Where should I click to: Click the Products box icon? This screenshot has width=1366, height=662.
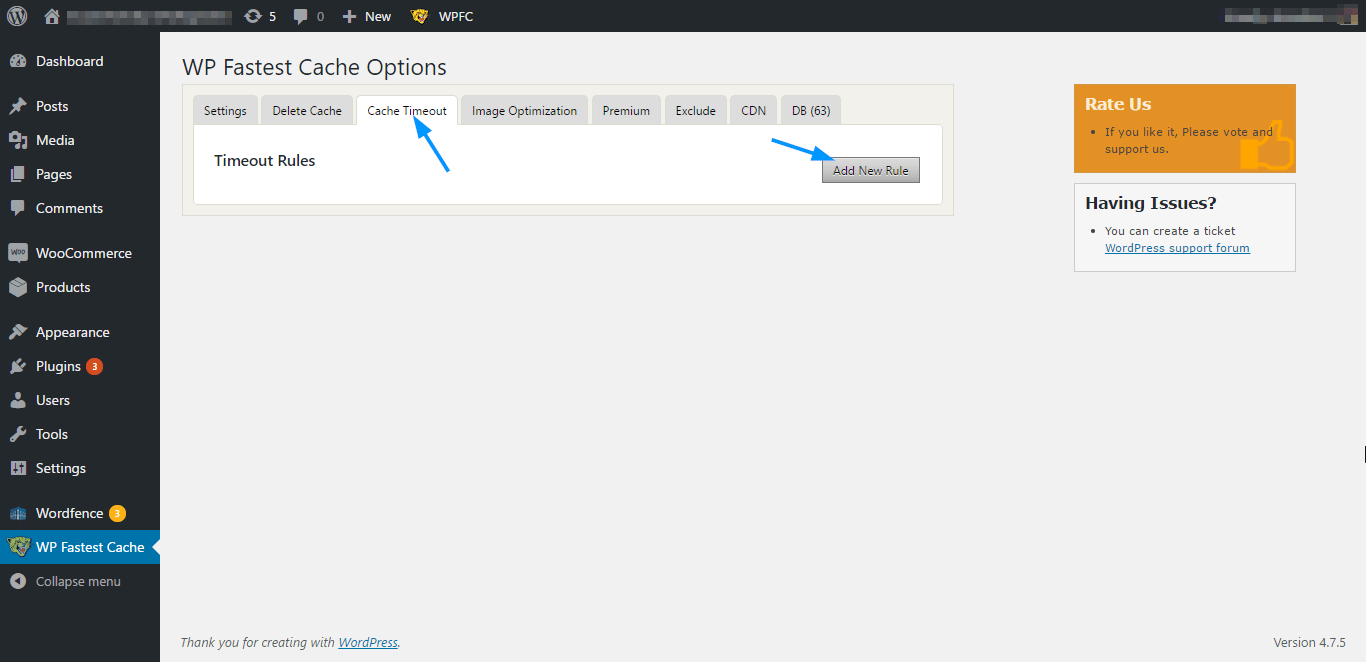tap(18, 287)
